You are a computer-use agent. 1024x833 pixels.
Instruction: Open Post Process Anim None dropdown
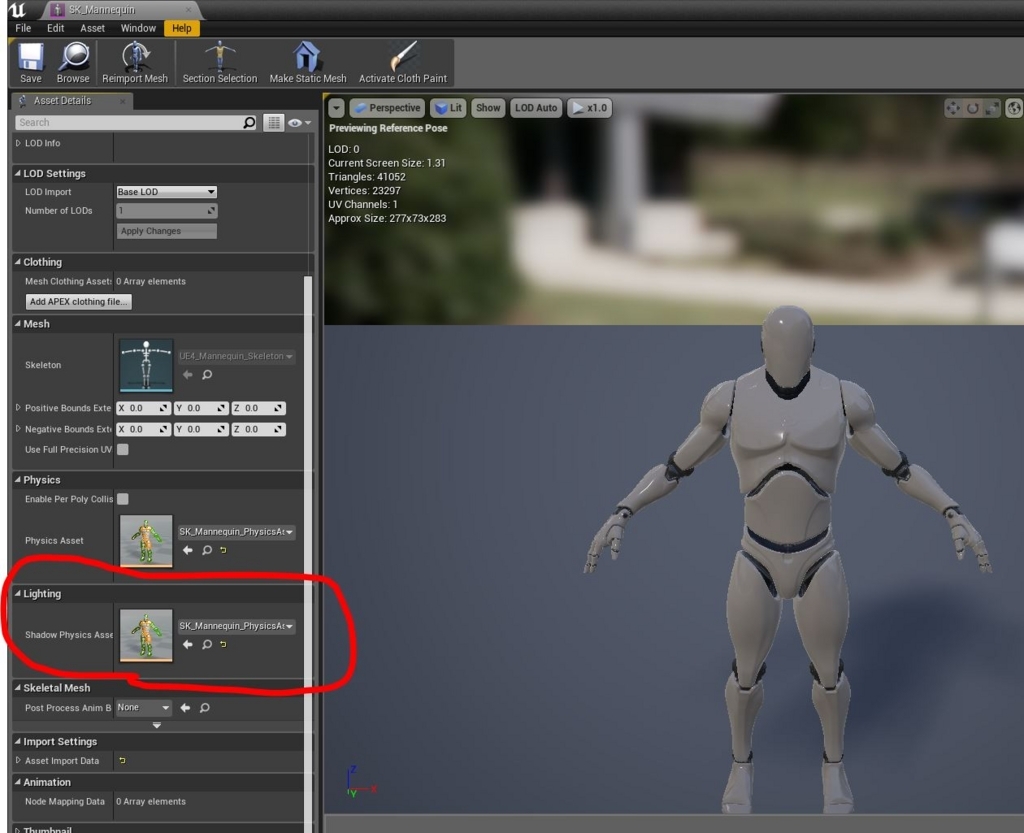[144, 707]
